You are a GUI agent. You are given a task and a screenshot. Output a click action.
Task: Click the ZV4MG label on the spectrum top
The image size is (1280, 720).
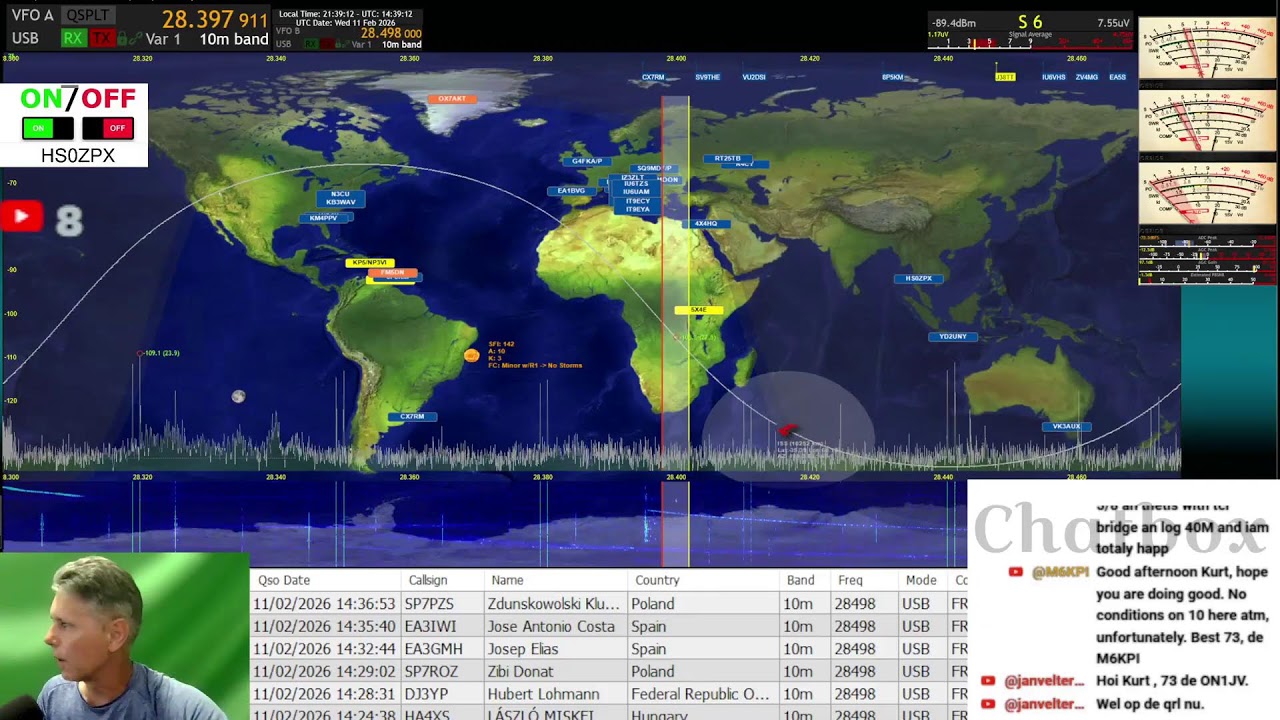coord(1087,77)
